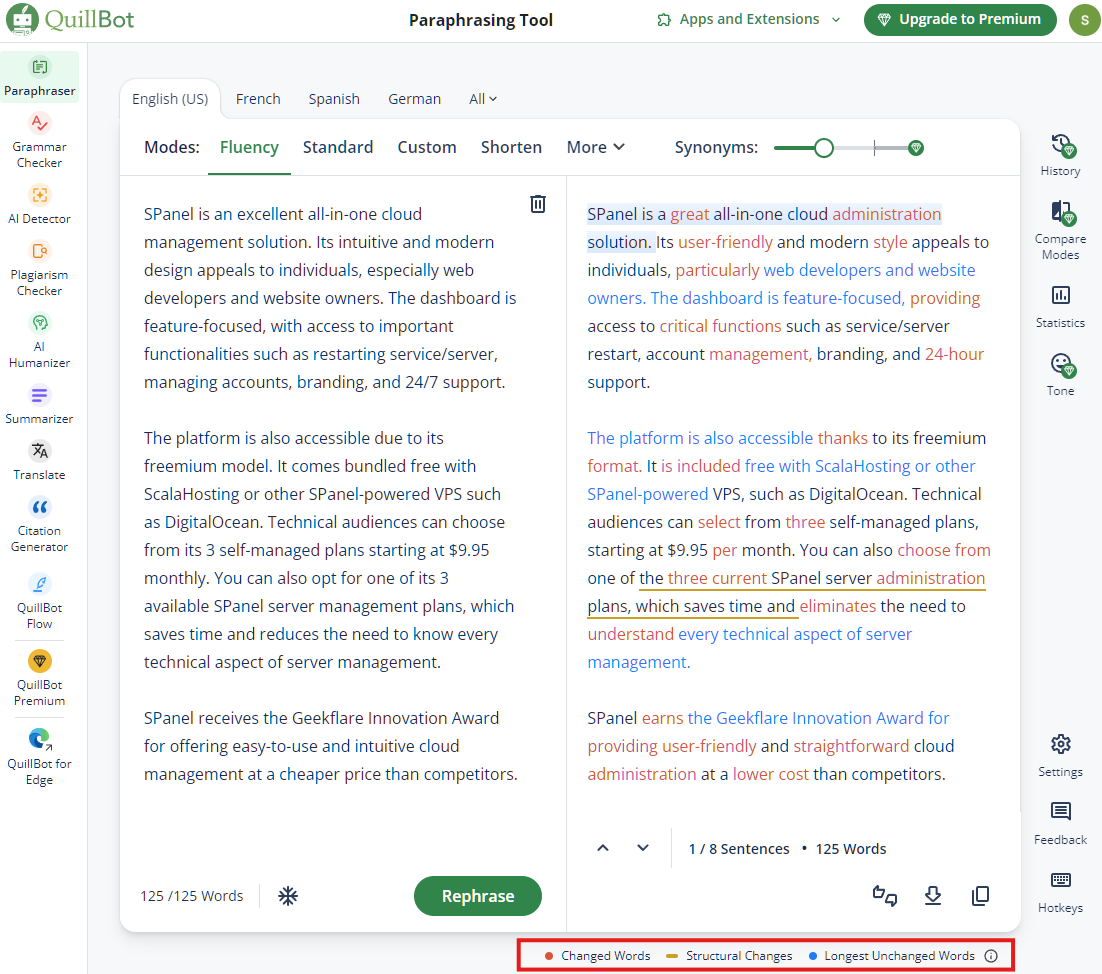Open Apps and Extensions dropdown
1102x974 pixels.
749,20
